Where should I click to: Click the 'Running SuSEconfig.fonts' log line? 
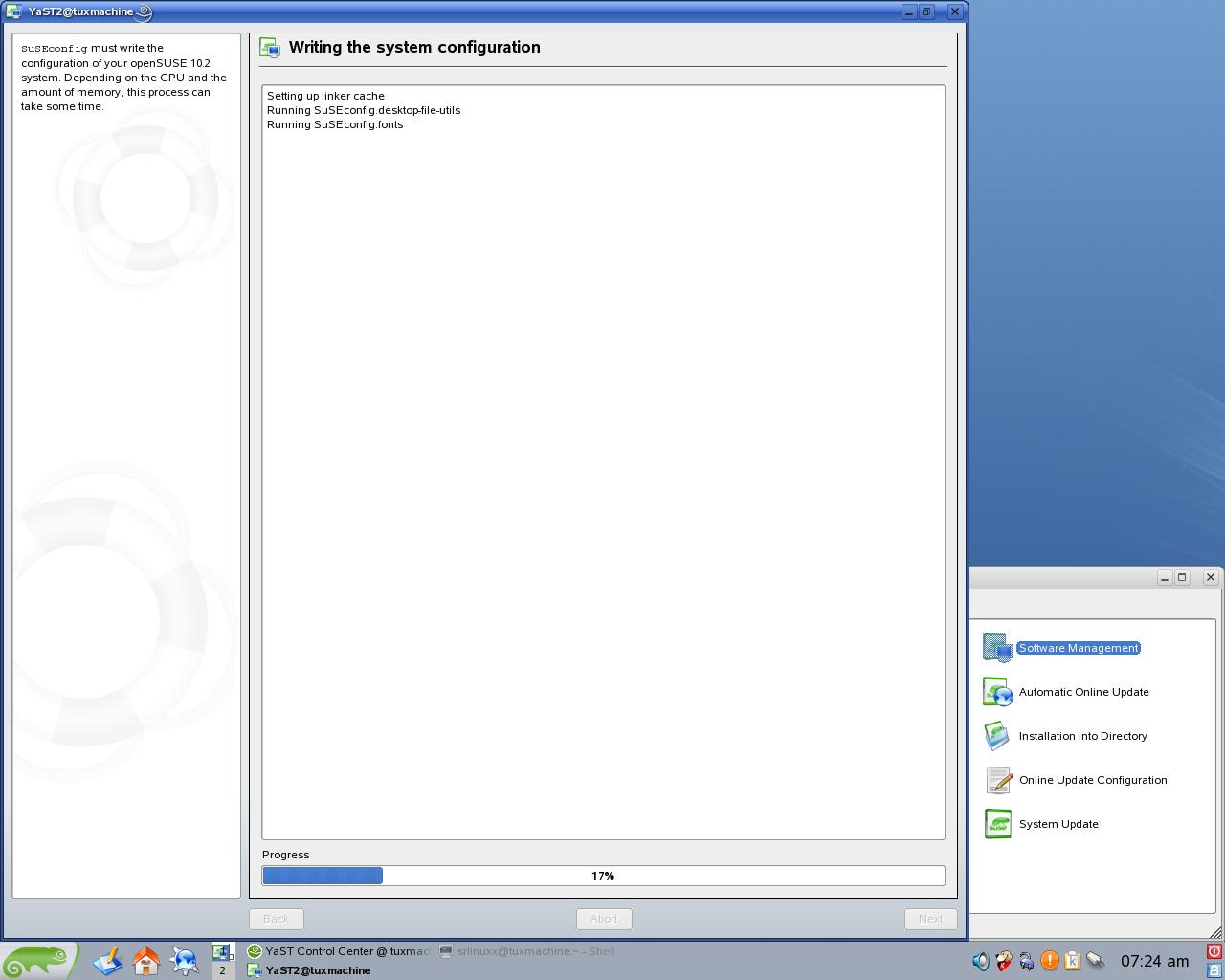[x=335, y=124]
